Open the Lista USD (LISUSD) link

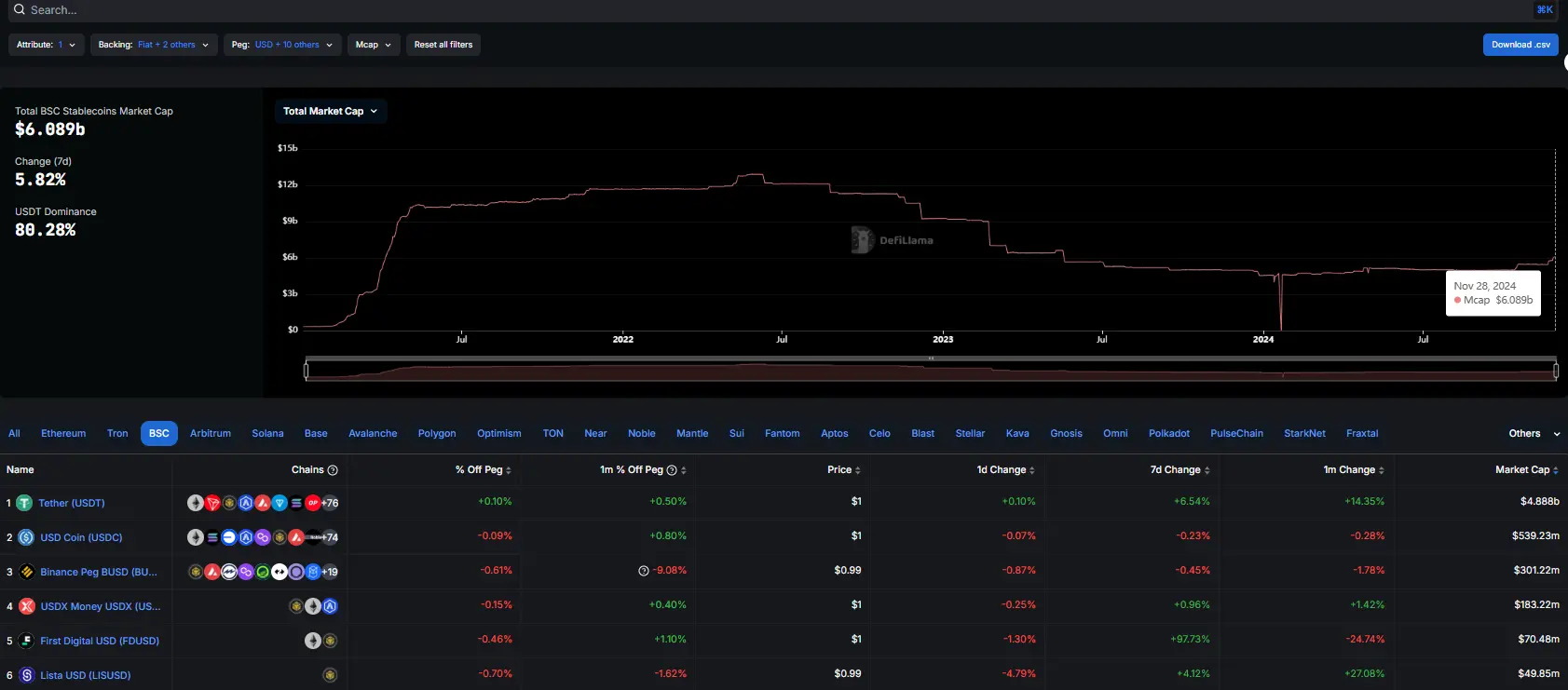tap(86, 675)
